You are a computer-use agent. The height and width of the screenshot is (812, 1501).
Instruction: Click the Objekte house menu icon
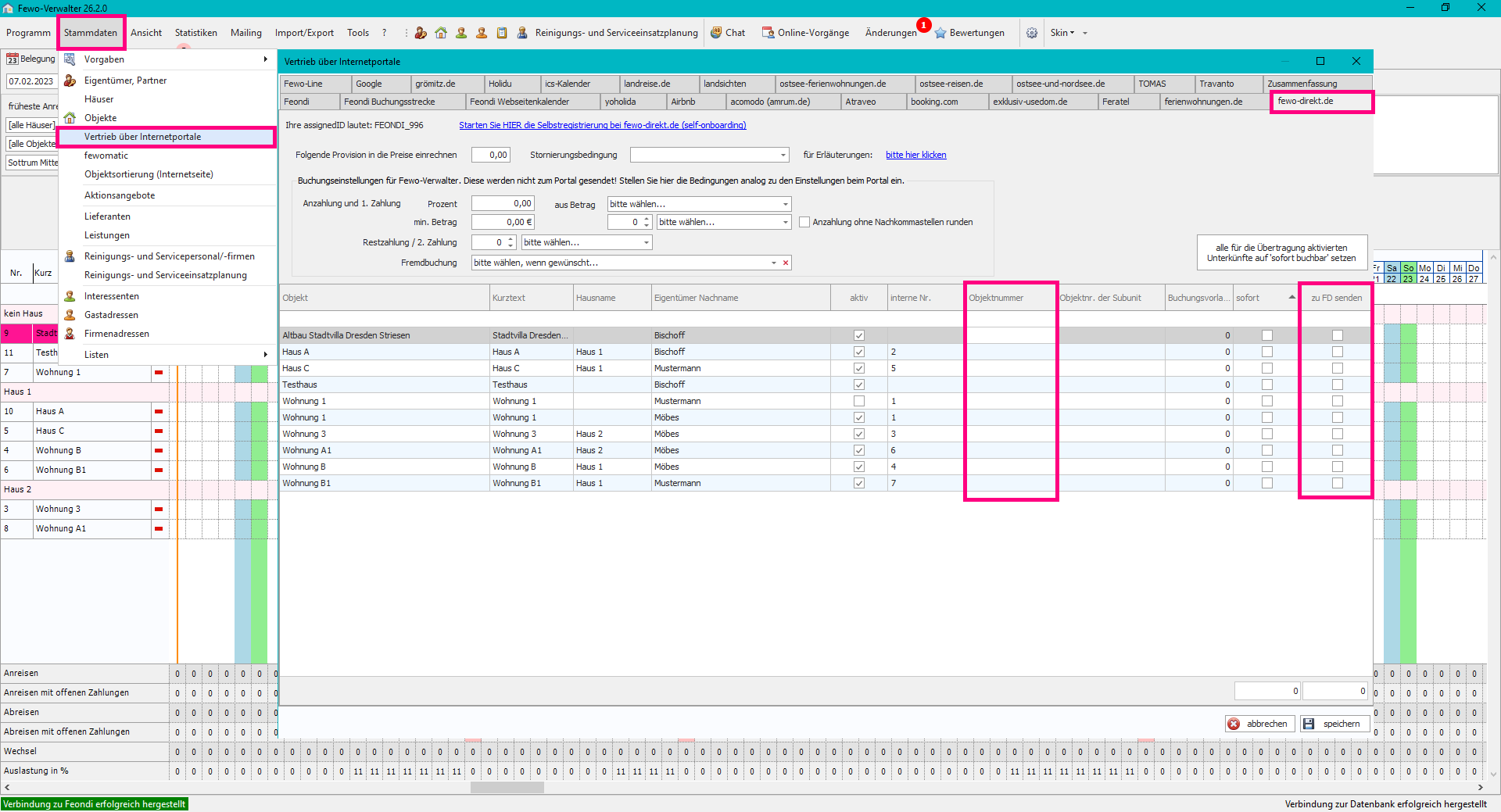point(70,118)
